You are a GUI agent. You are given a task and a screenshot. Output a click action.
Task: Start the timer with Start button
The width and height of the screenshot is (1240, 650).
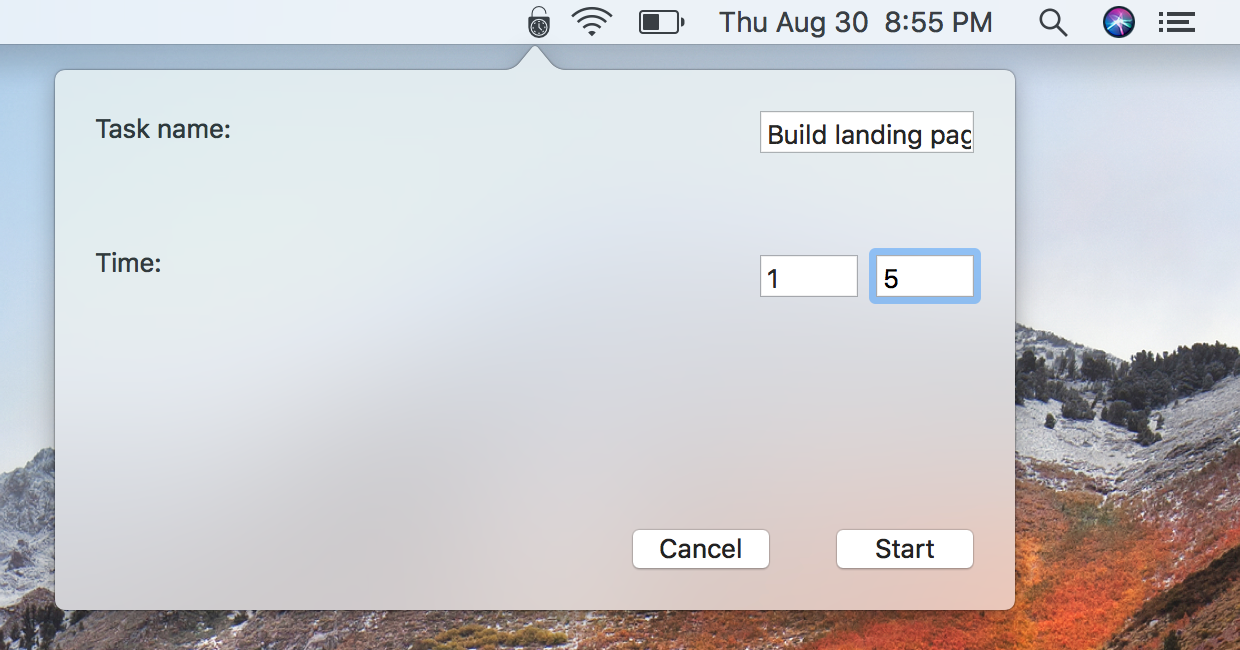tap(905, 549)
